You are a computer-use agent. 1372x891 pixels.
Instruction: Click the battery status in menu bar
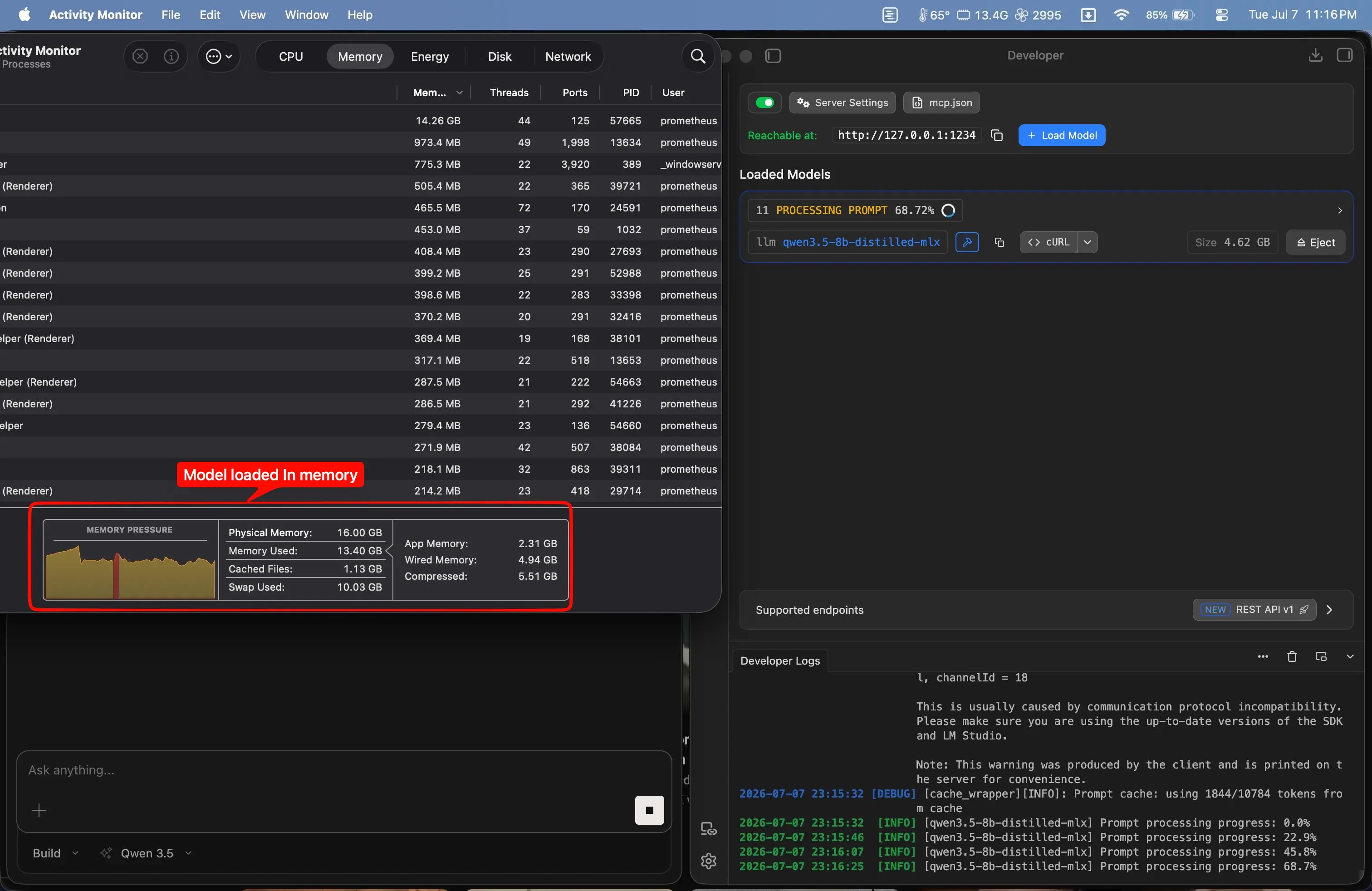click(x=1169, y=15)
